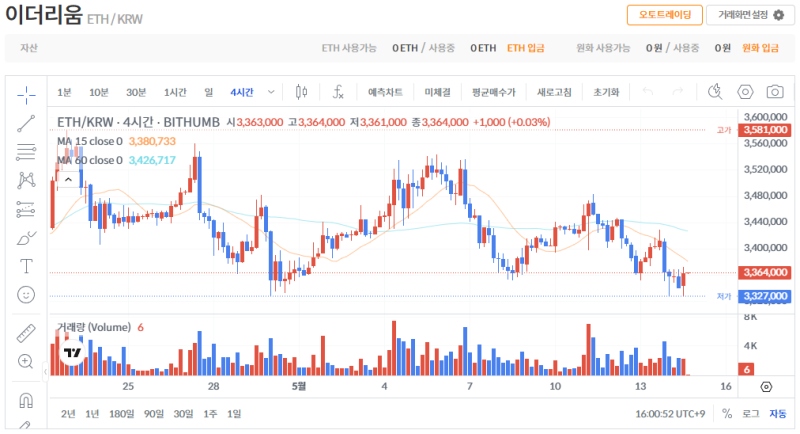Click the 초기화 reset button
The height and width of the screenshot is (434, 800).
606,92
